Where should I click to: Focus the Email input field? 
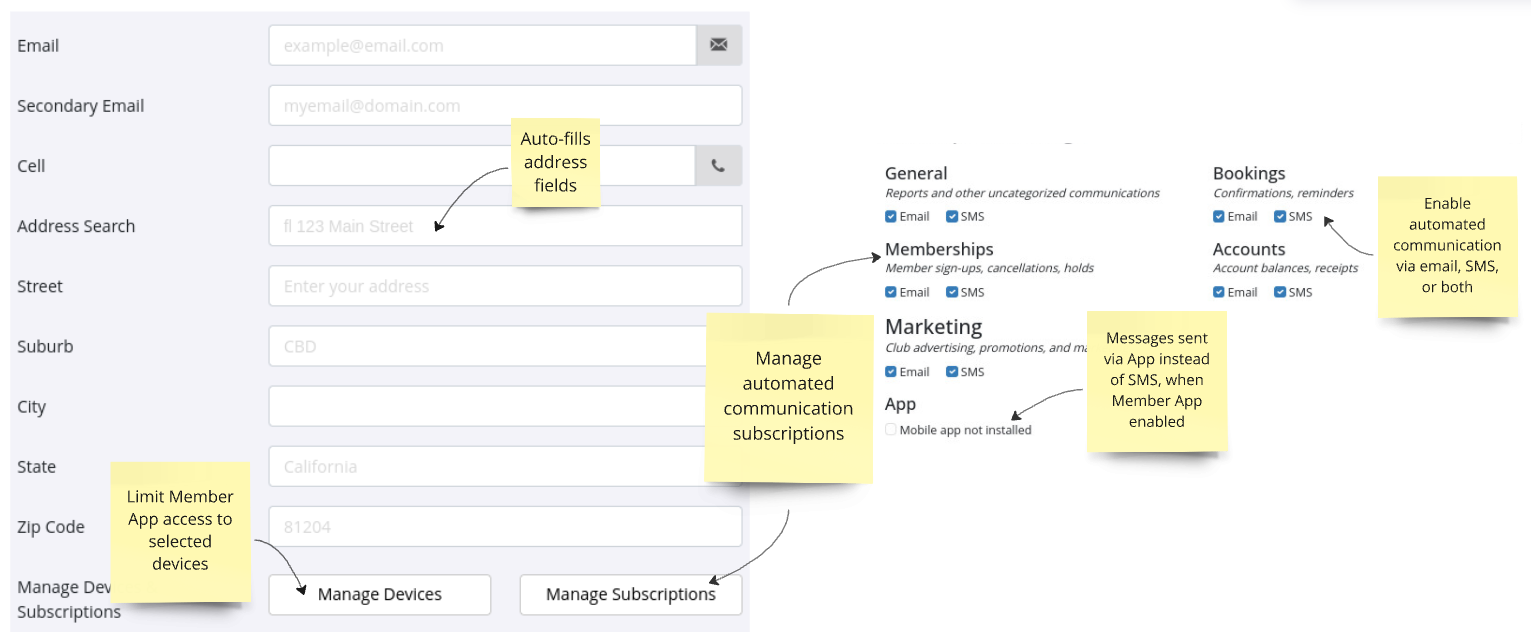point(482,45)
